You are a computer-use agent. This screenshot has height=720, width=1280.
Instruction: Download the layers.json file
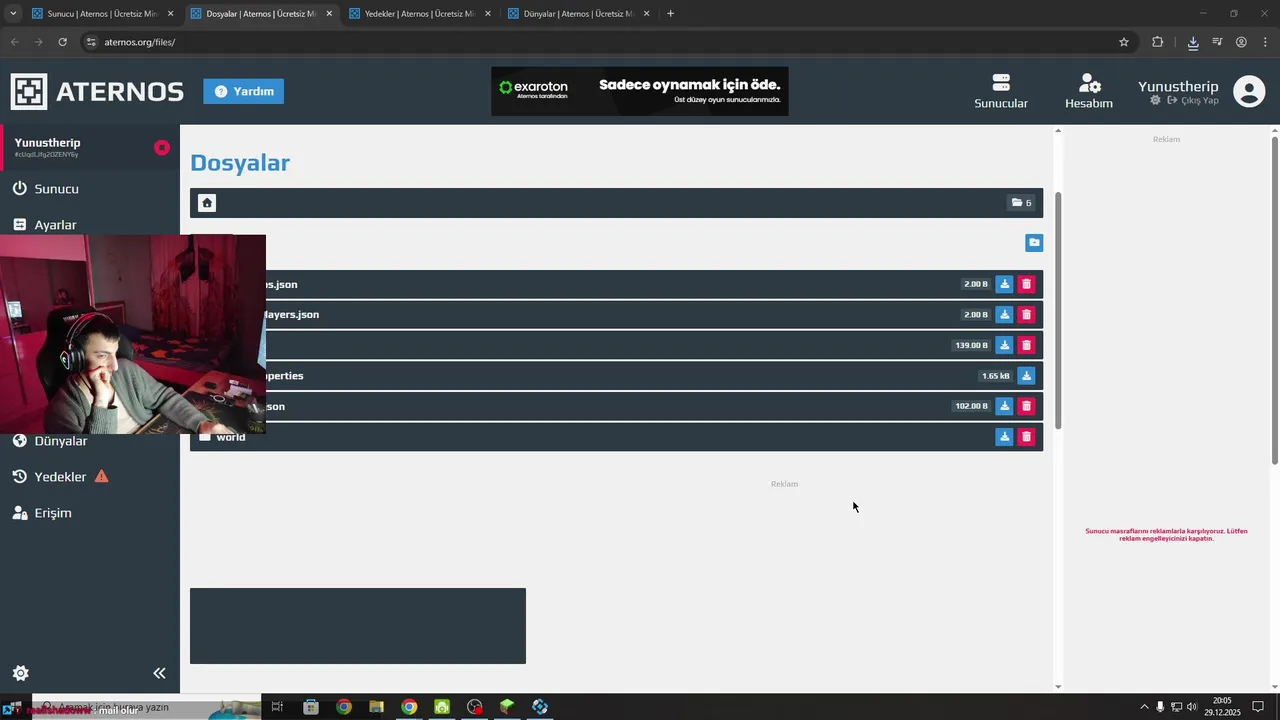point(1005,314)
